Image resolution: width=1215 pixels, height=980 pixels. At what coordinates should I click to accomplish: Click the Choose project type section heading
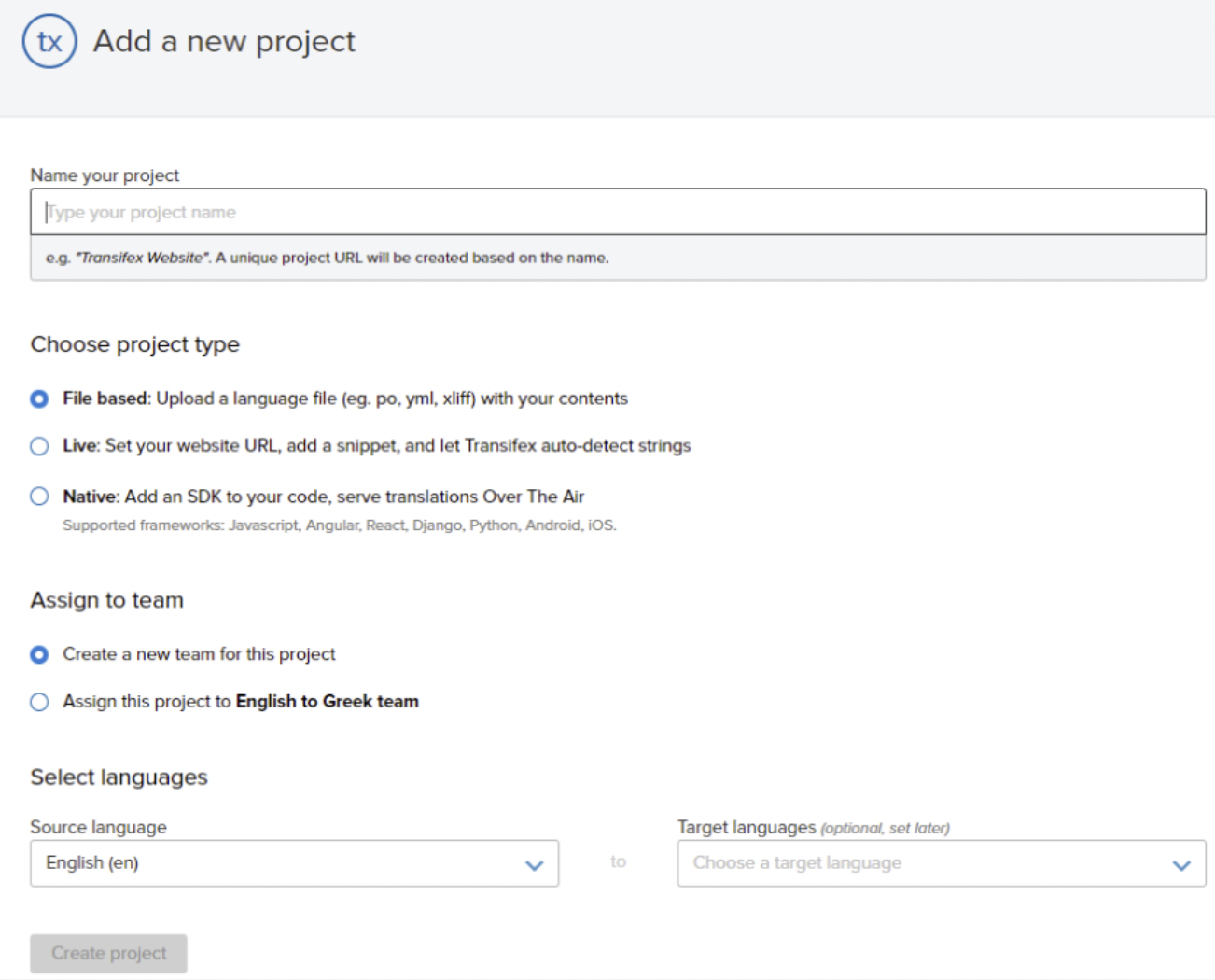pos(135,344)
